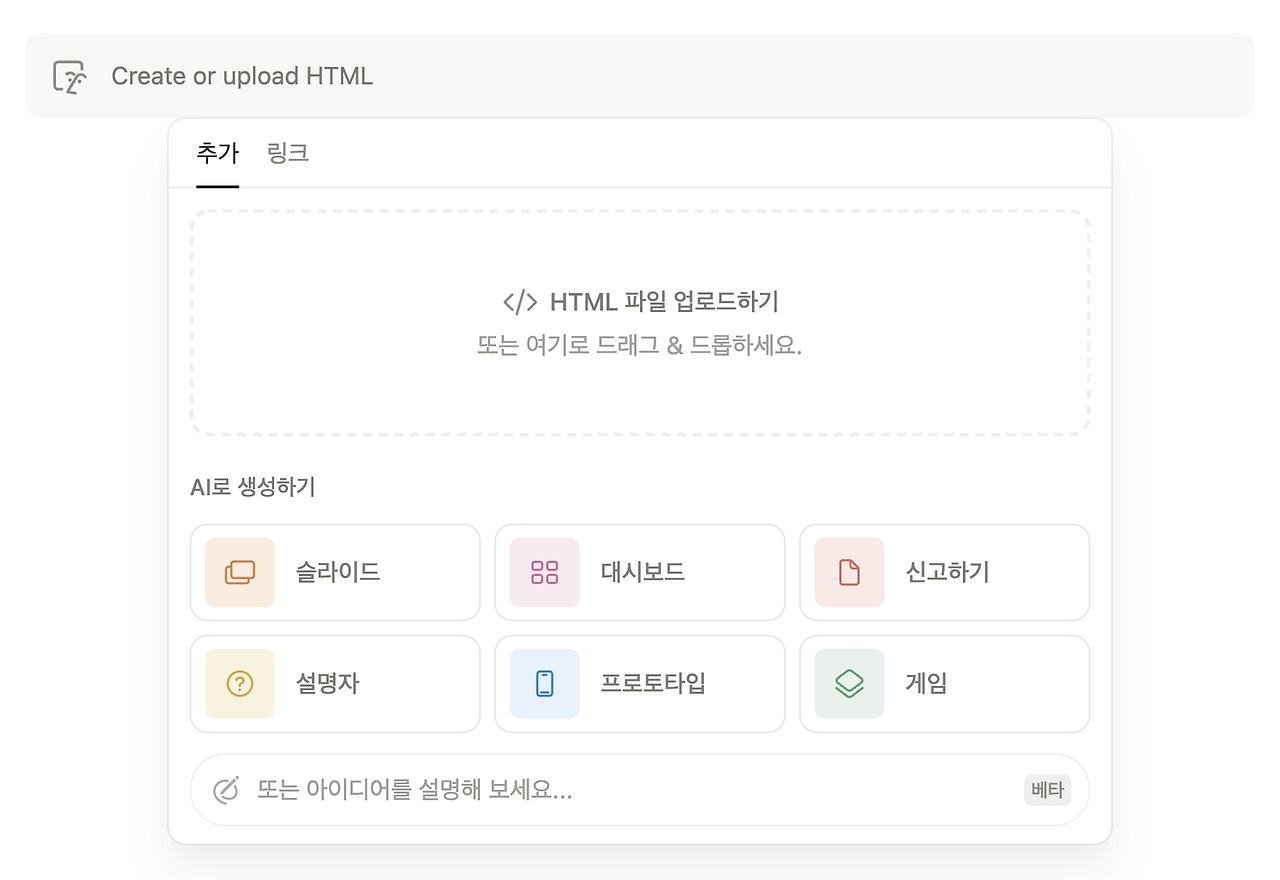The image size is (1280, 880).
Task: Choose the 신고하기 card
Action: (944, 572)
